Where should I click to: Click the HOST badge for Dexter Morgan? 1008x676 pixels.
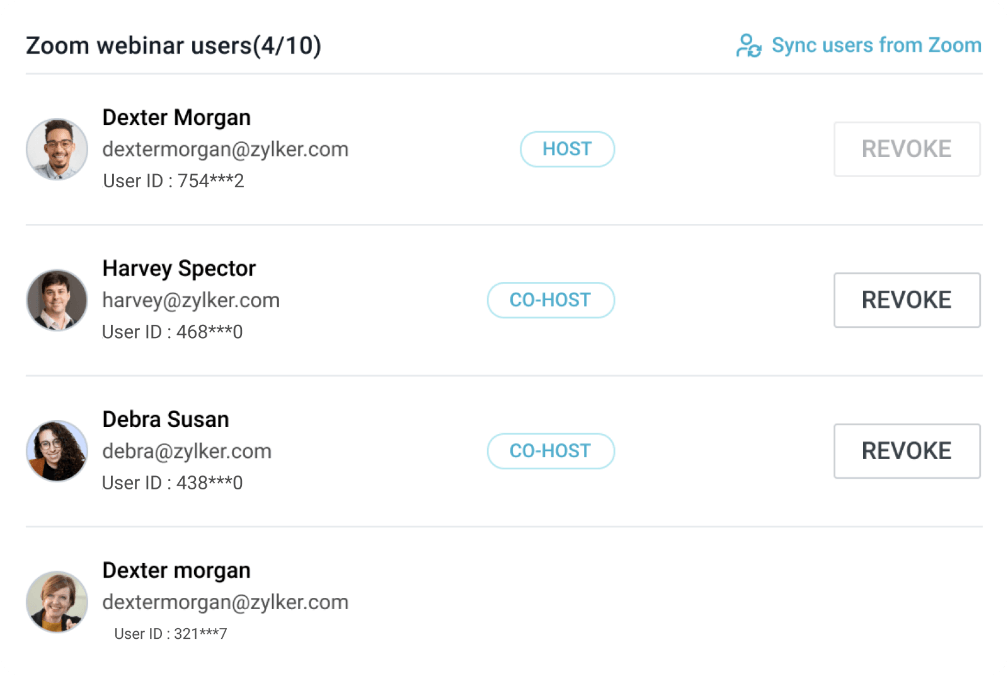coord(567,149)
